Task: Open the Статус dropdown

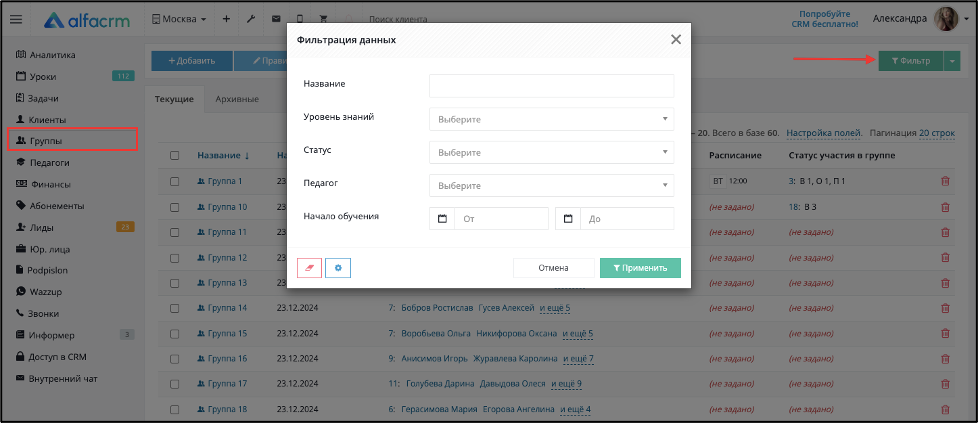Action: coord(551,152)
